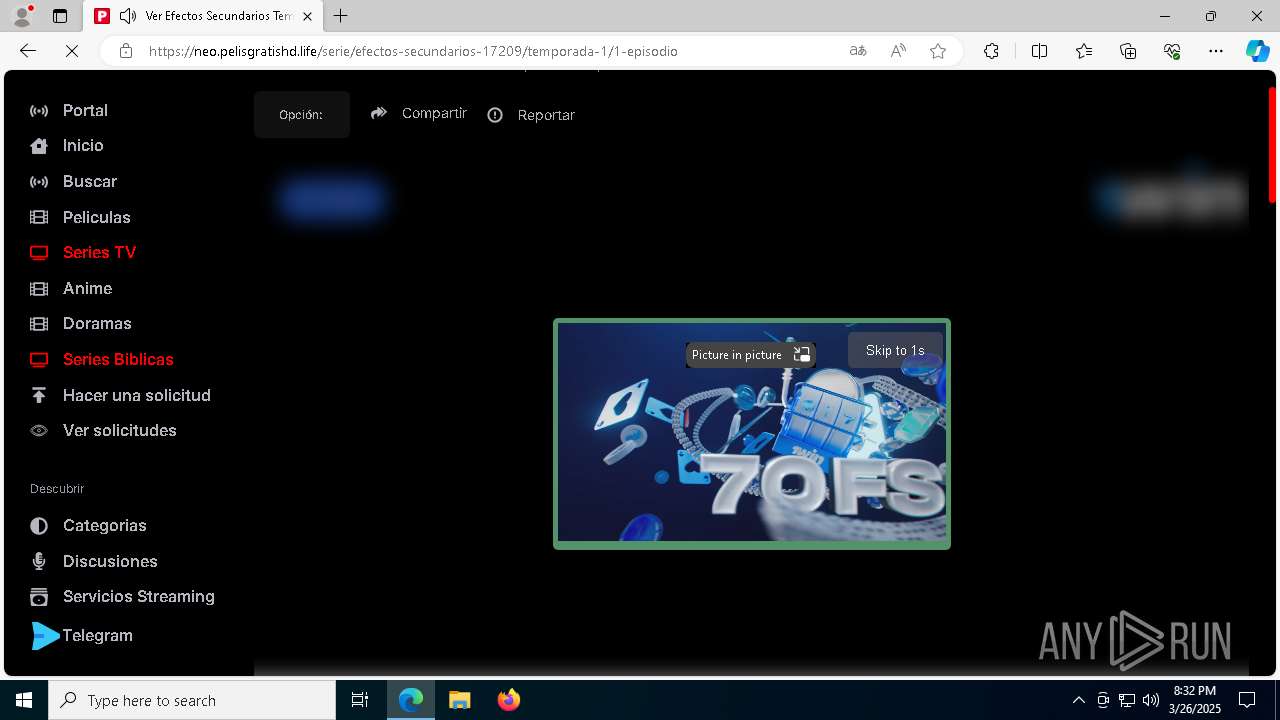The image size is (1280, 720).
Task: Open Ver solicitudes link
Action: [x=120, y=430]
